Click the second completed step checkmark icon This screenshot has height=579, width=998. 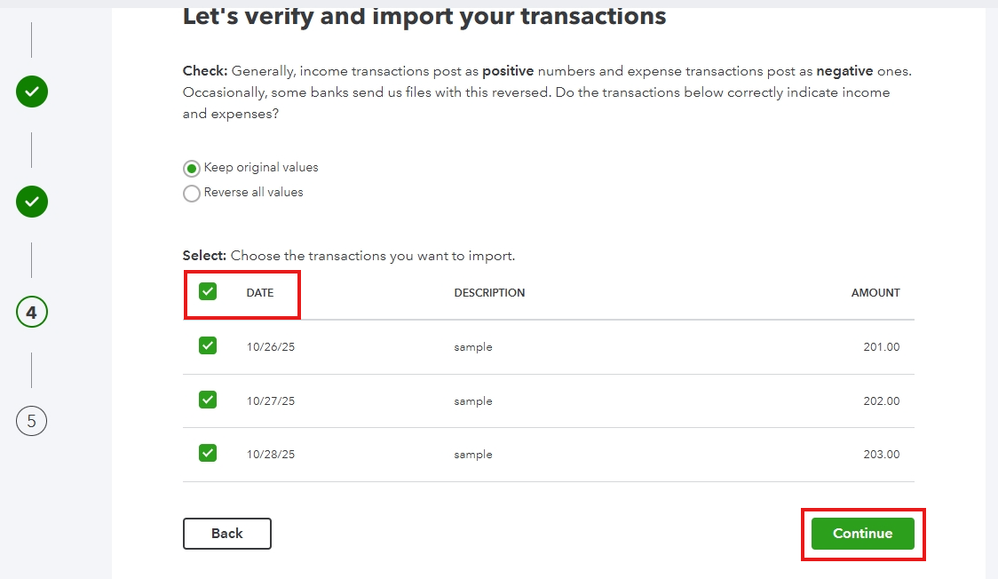pyautogui.click(x=32, y=202)
